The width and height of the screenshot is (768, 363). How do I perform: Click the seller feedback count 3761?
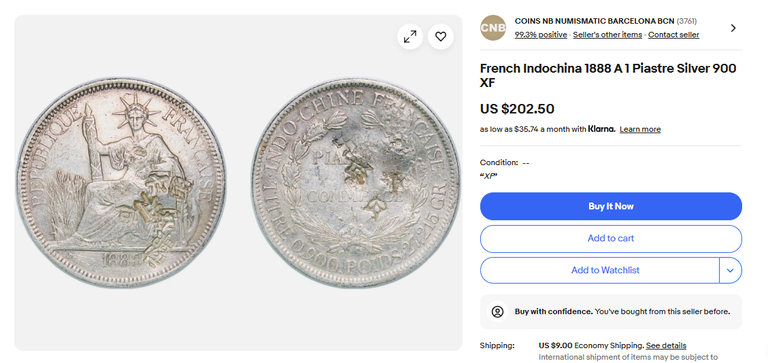(x=687, y=21)
